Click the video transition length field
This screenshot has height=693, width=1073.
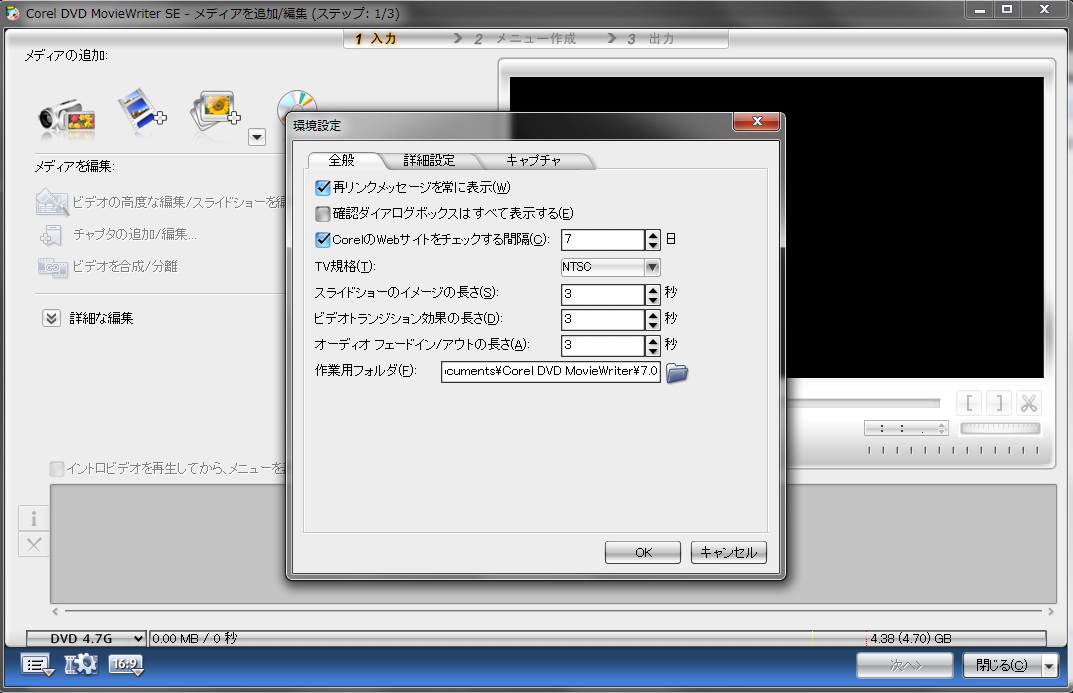click(603, 319)
